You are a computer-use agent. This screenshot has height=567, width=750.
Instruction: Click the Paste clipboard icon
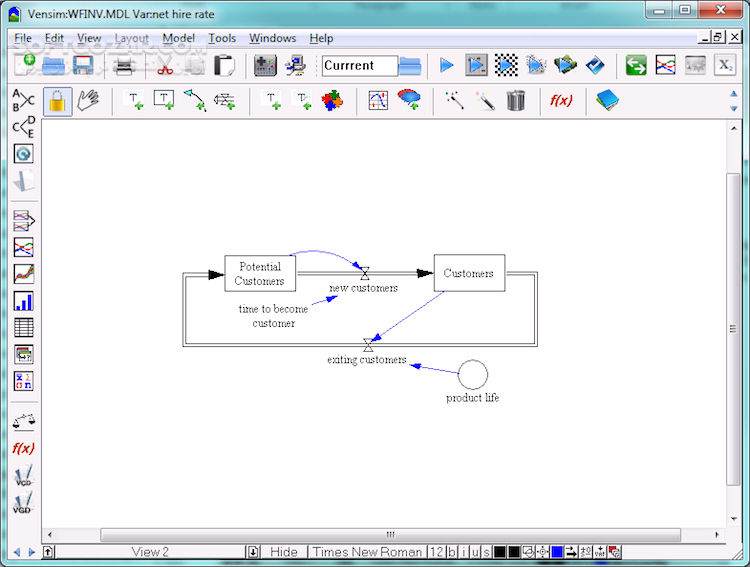pyautogui.click(x=224, y=65)
